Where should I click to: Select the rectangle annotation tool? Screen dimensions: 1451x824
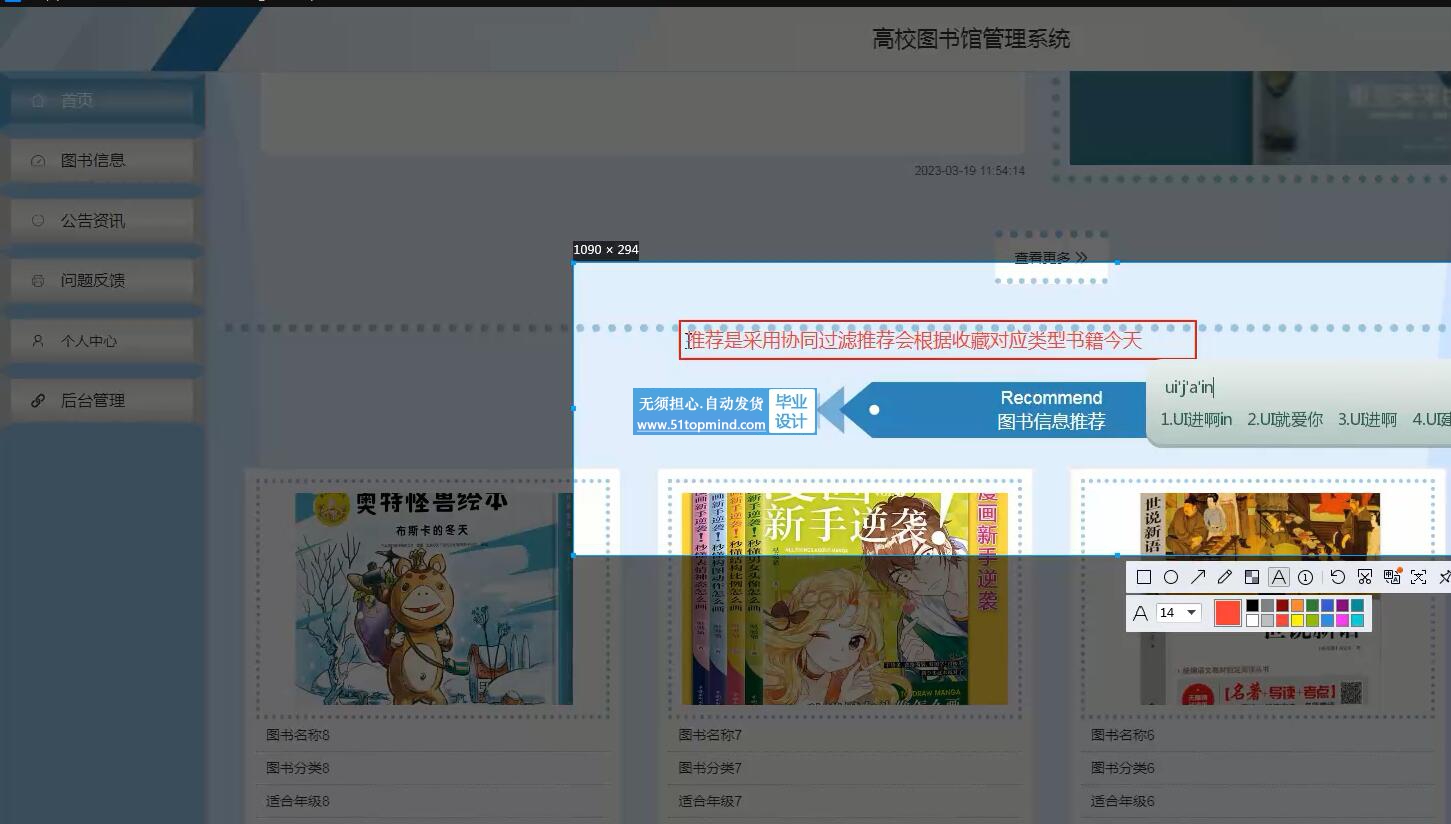[x=1144, y=577]
